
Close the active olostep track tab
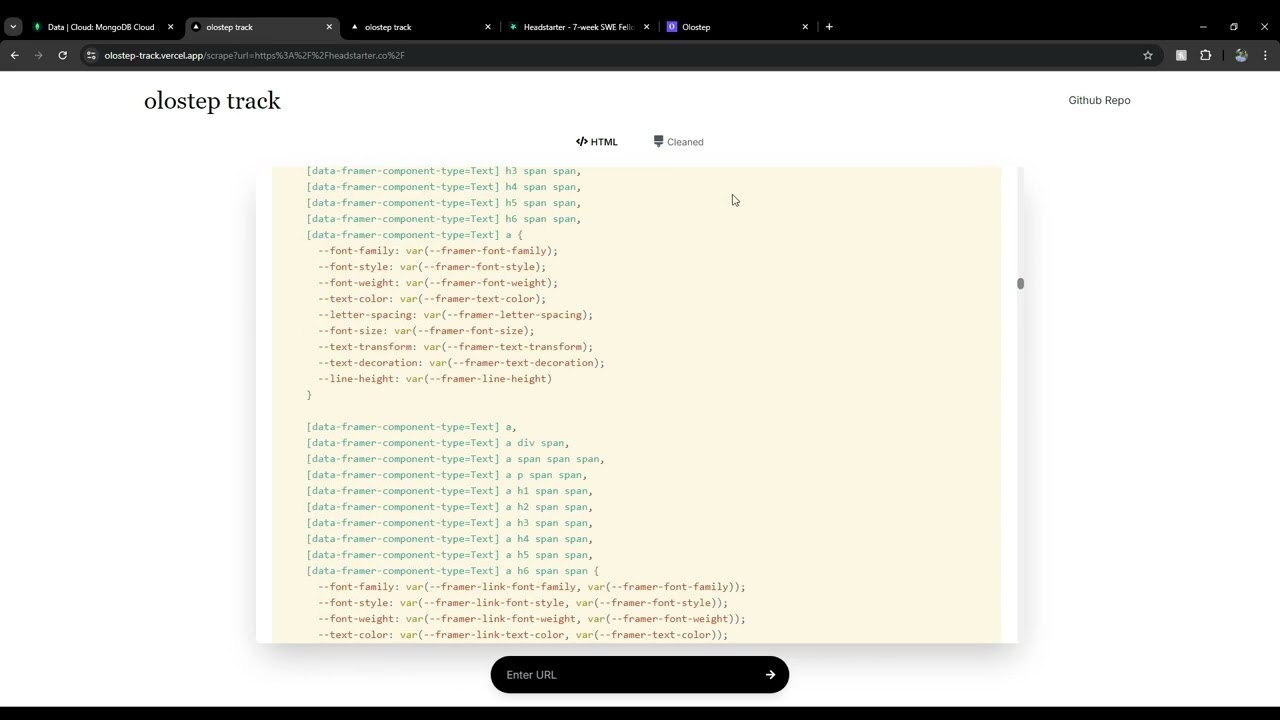[329, 27]
